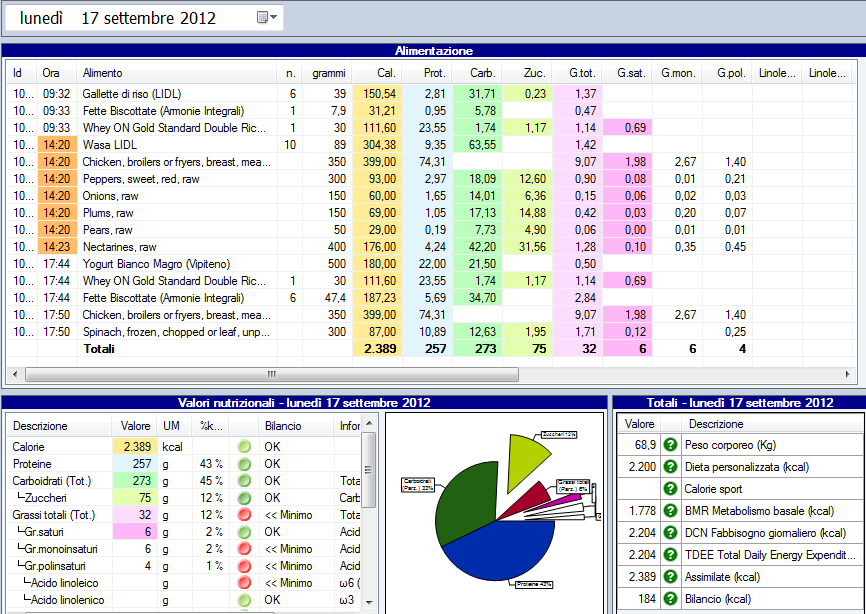Click help icon beside Calorie sport
Screen dimensions: 866x614
pyautogui.click(x=670, y=489)
